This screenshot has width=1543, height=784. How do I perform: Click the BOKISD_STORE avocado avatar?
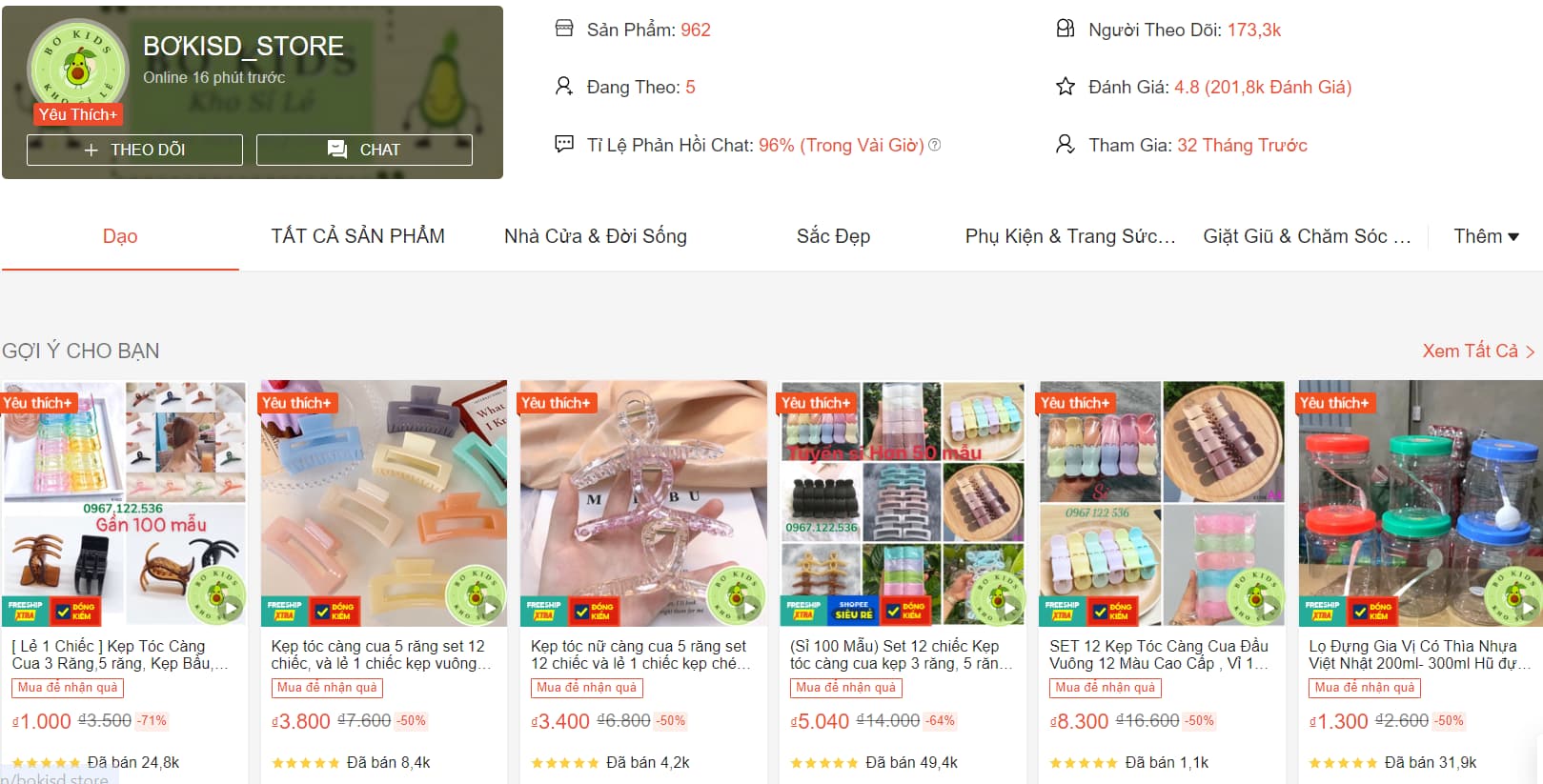pyautogui.click(x=77, y=68)
